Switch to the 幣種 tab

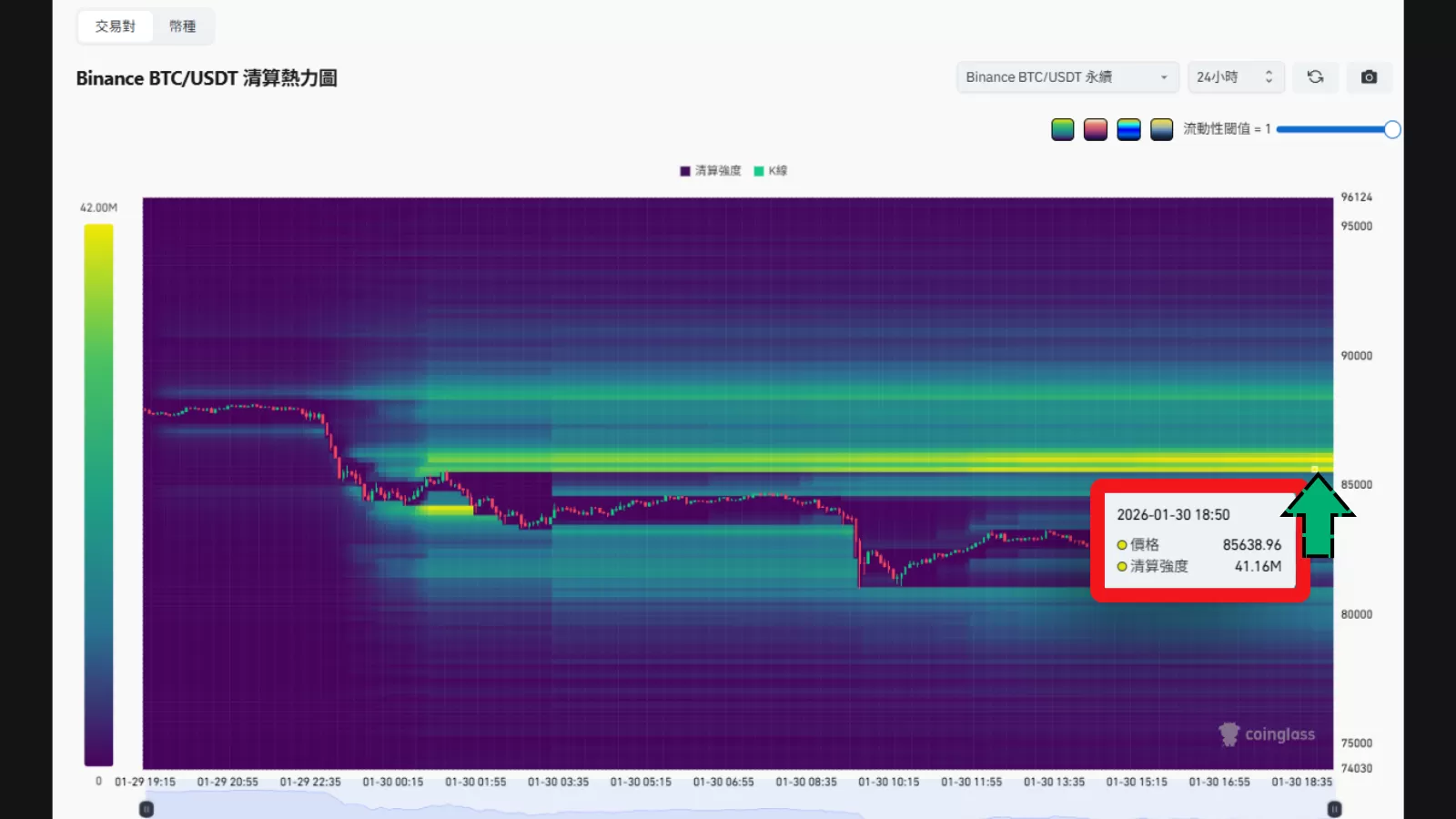coord(182,26)
